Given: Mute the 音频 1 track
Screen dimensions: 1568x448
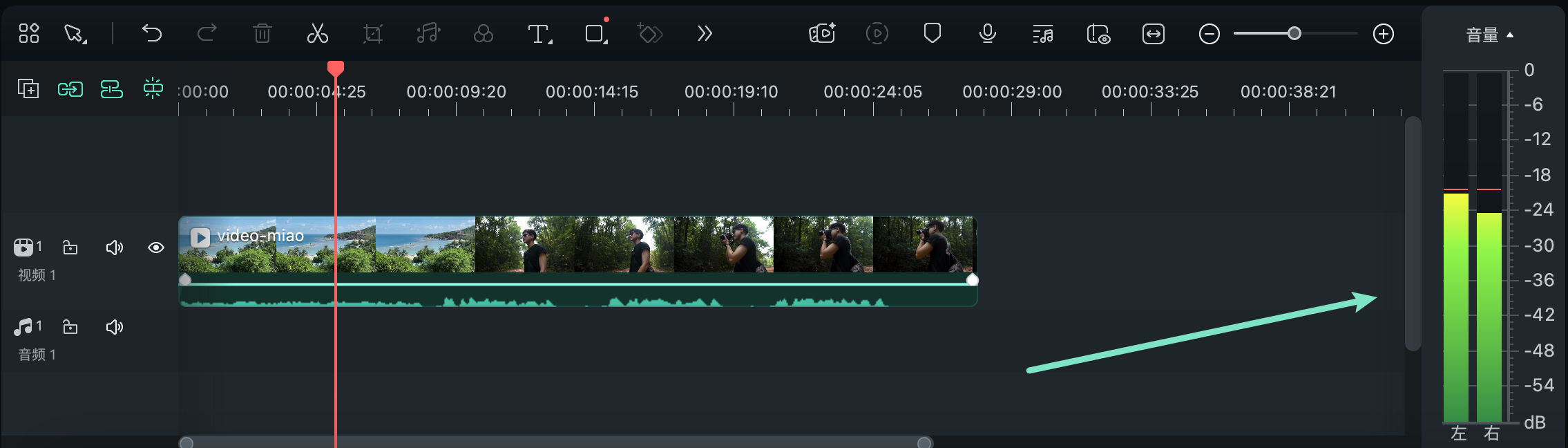Looking at the screenshot, I should click(x=115, y=327).
